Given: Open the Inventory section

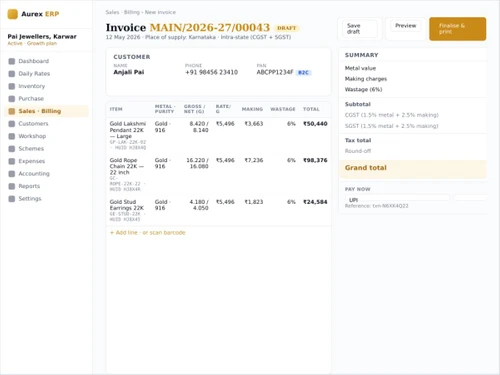Looking at the screenshot, I should tap(46, 86).
